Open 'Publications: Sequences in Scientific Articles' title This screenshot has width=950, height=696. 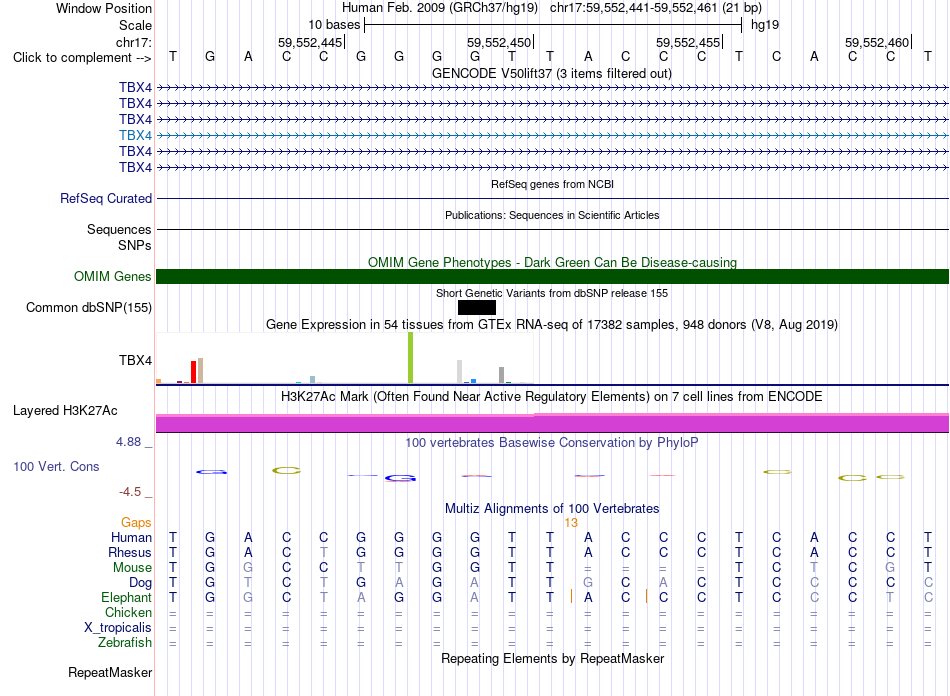pos(552,215)
